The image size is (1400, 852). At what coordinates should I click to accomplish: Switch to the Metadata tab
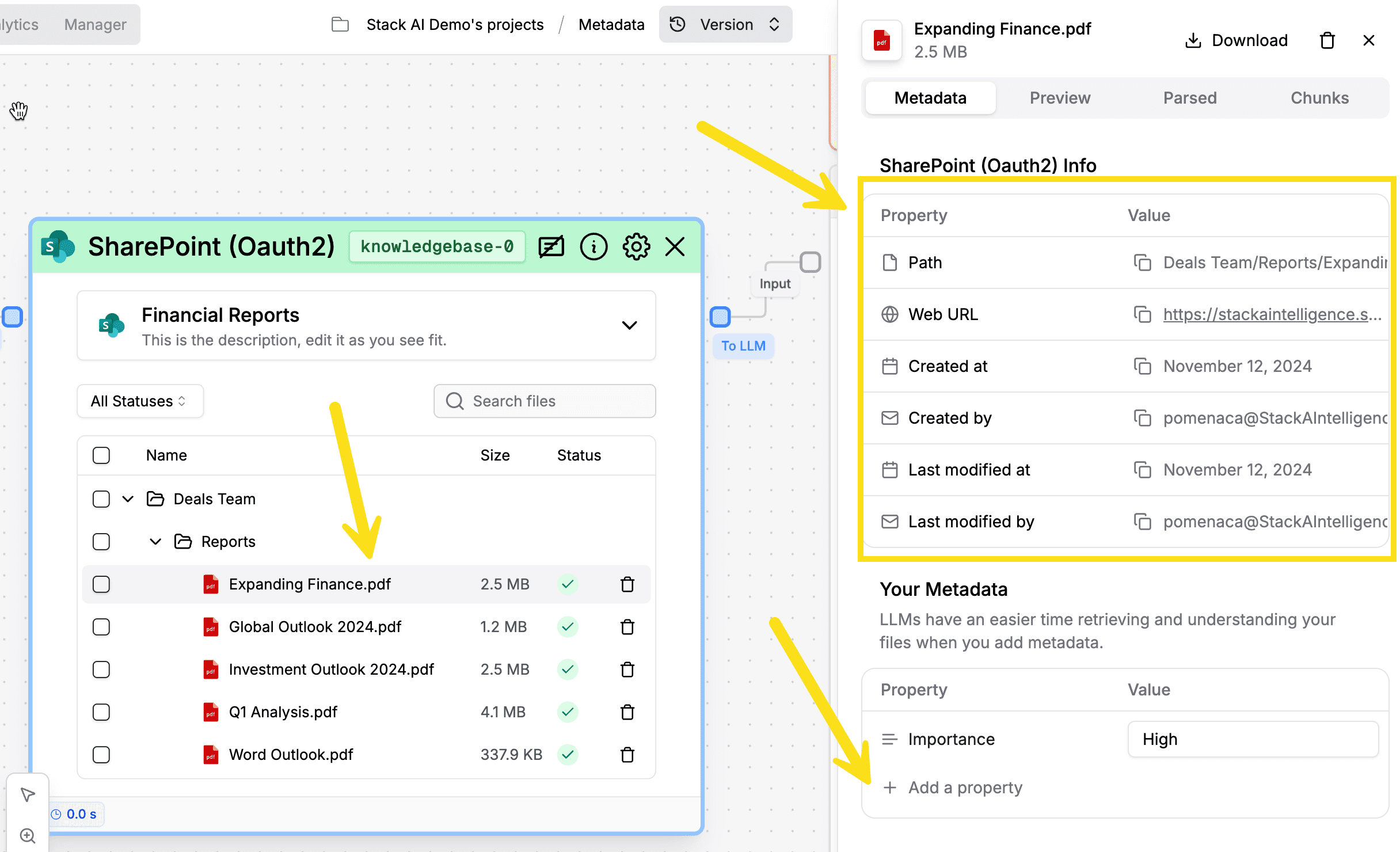930,98
